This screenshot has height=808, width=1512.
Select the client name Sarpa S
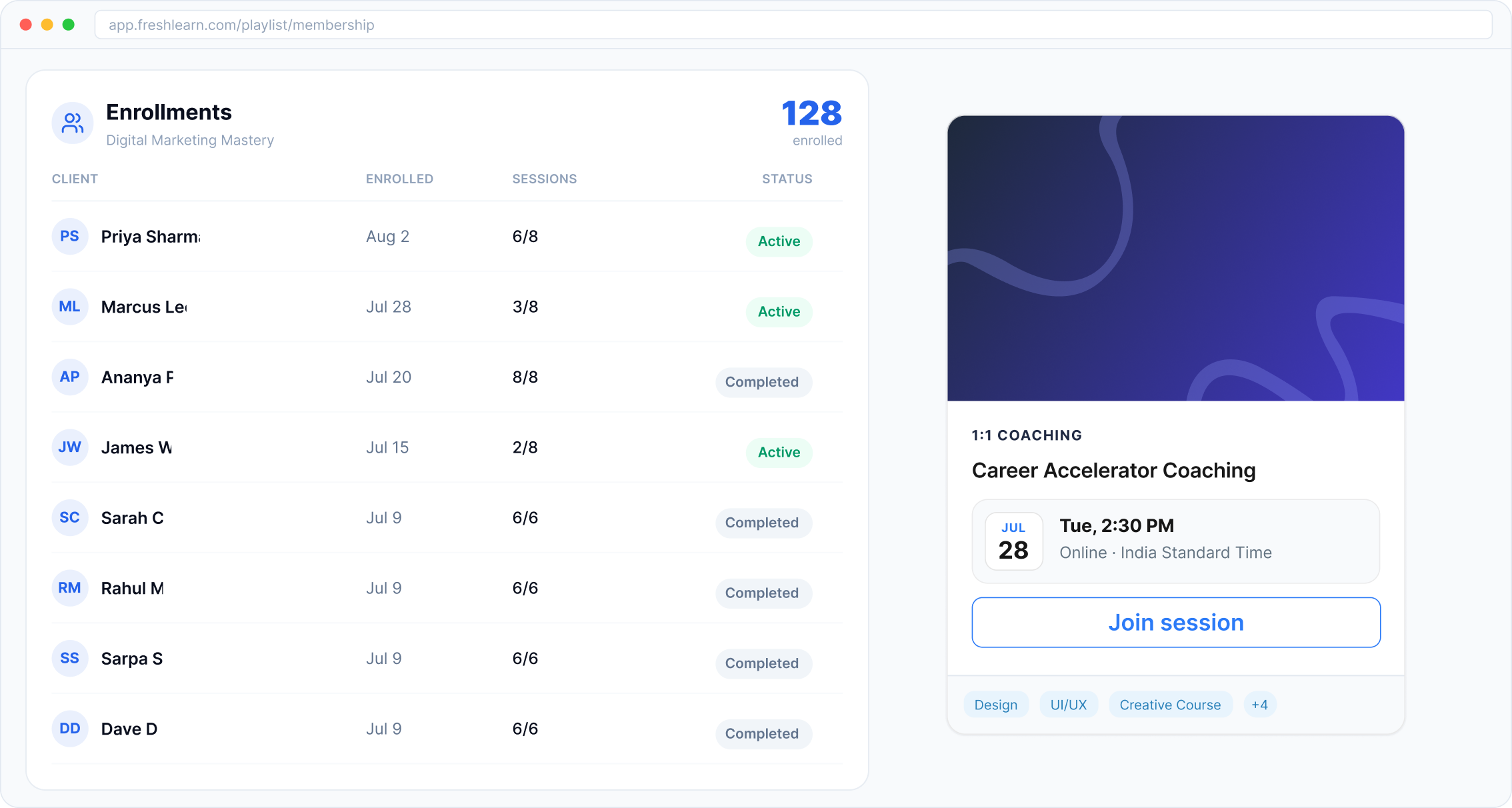coord(132,659)
